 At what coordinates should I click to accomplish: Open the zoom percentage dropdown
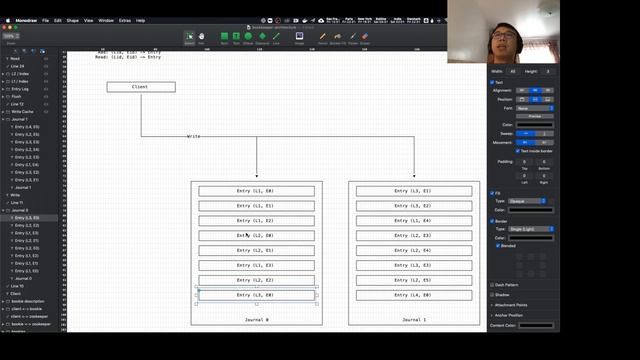click(x=11, y=36)
